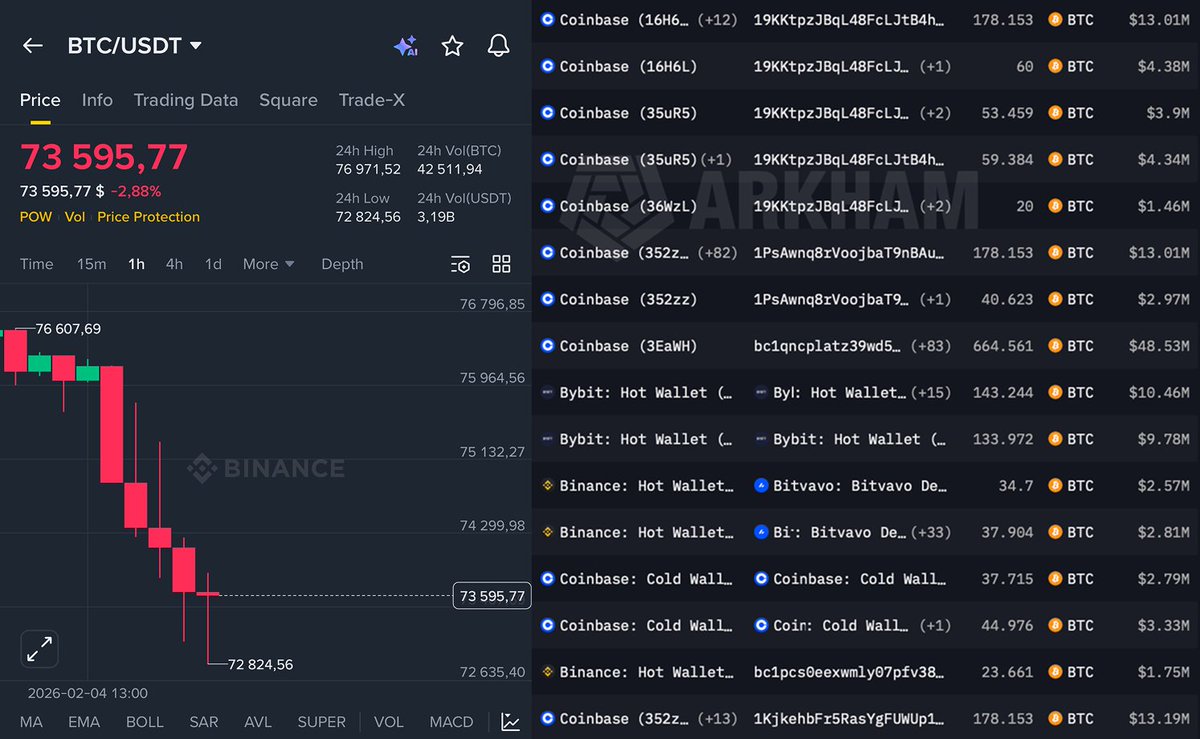Toggle the VOL indicator
This screenshot has height=739, width=1200.
coord(388,722)
